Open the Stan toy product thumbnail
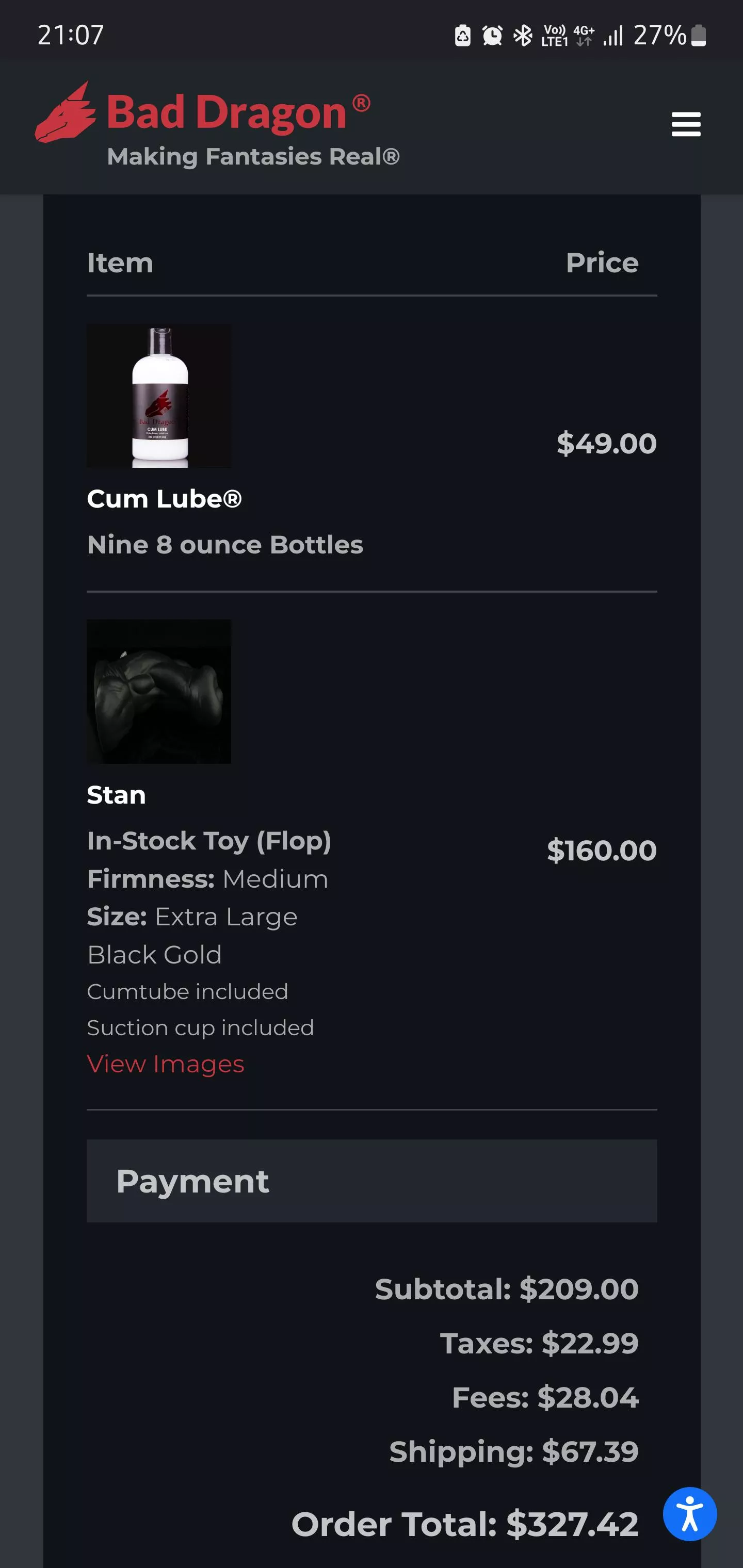Screen dimensions: 743x1568 point(159,692)
